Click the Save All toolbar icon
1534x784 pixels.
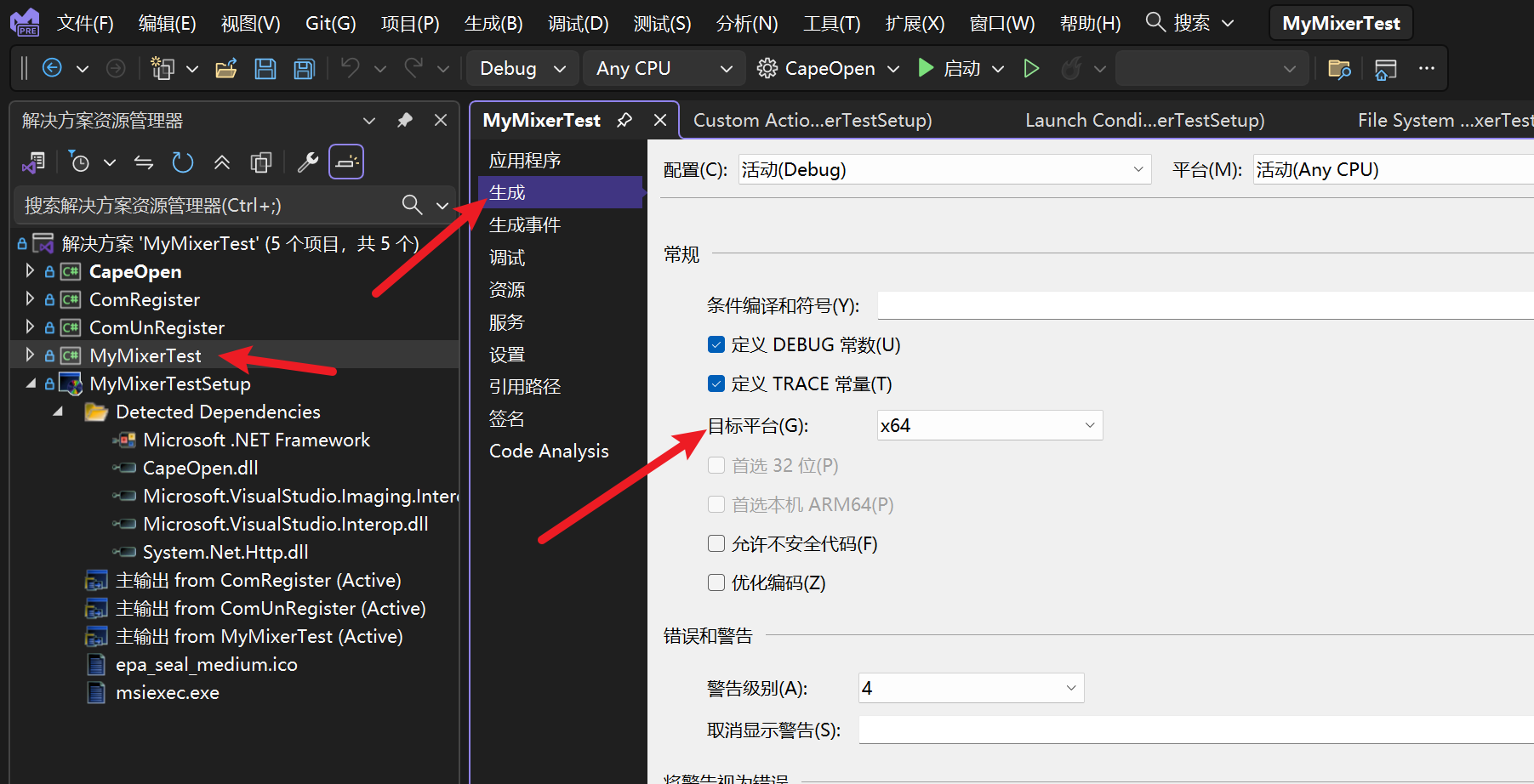click(x=304, y=68)
